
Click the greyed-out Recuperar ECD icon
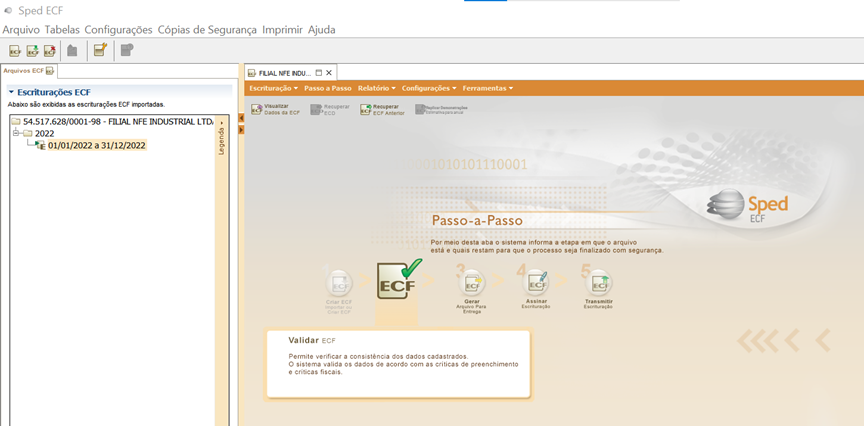click(316, 110)
